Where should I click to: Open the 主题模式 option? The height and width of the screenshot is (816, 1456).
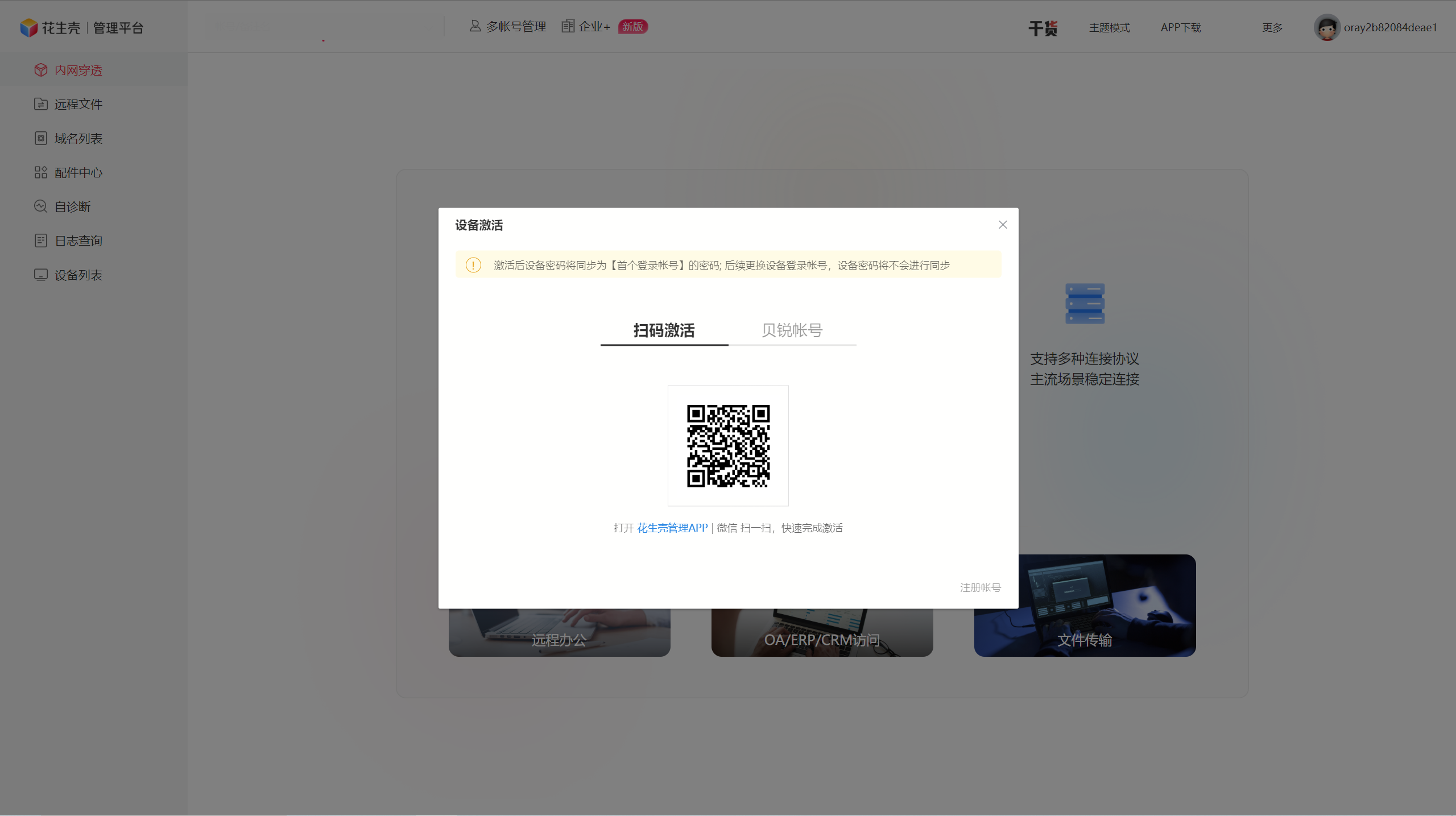pos(1109,27)
